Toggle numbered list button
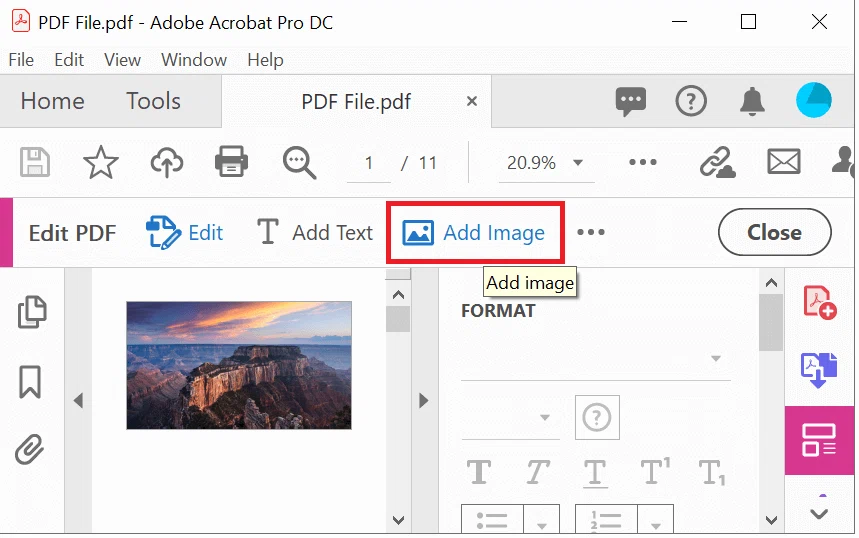This screenshot has height=538, width=859. 606,519
